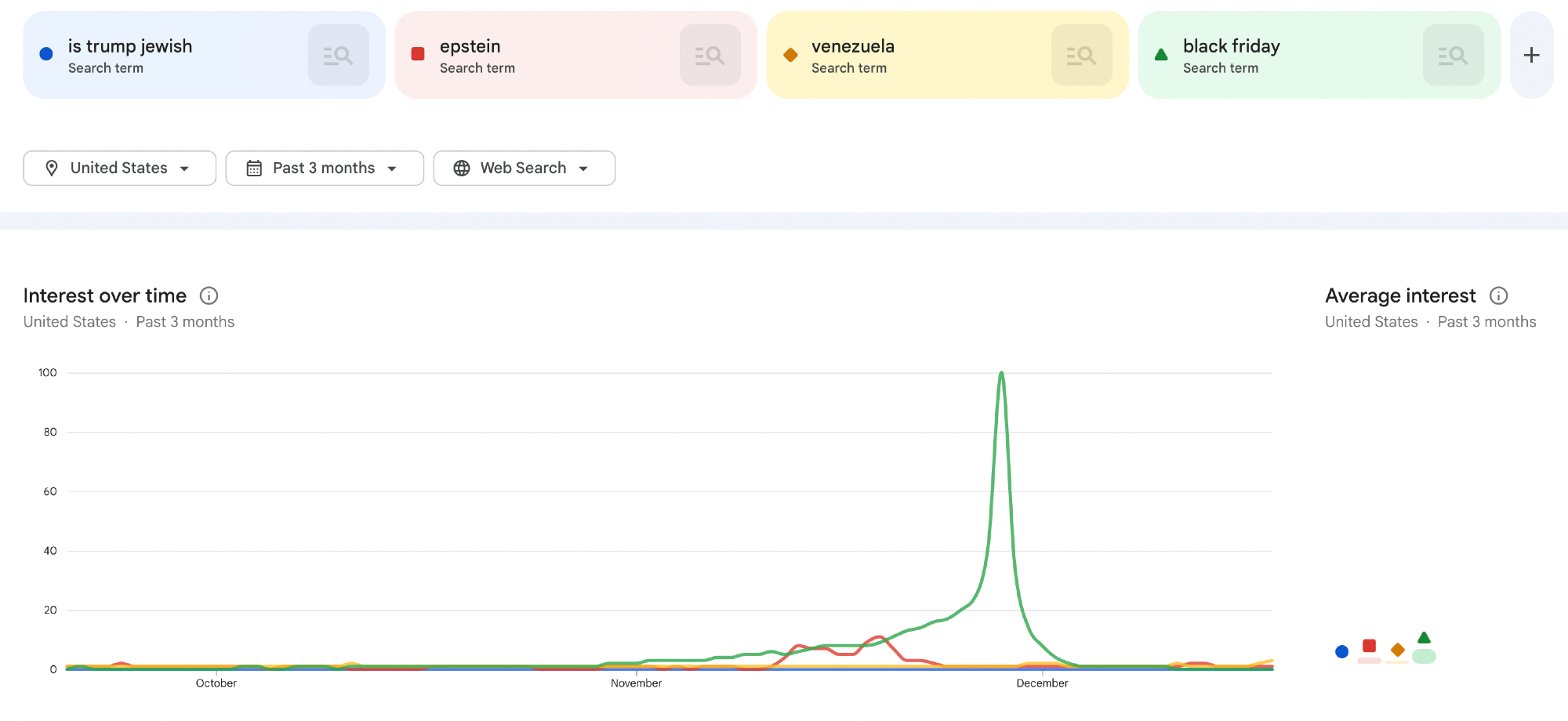Open the Web Search type dropdown
1568x721 pixels.
pos(524,168)
